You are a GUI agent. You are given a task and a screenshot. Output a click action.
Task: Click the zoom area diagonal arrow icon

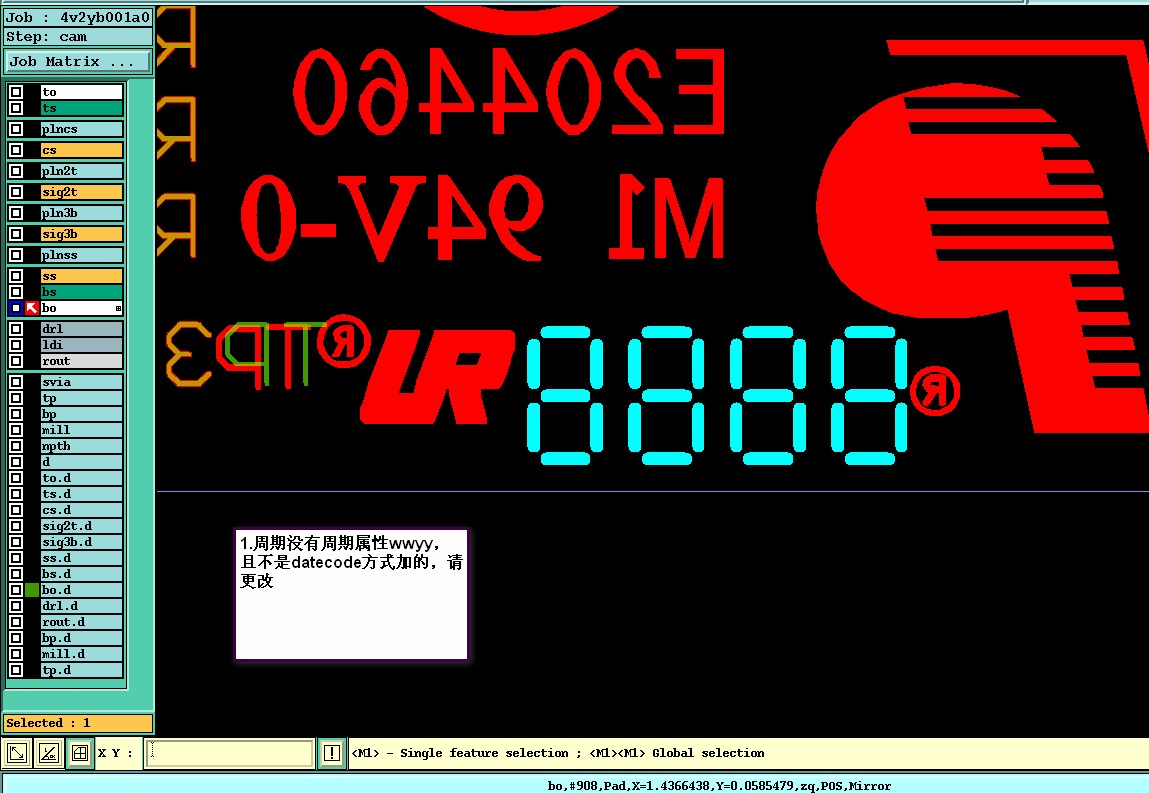[17, 753]
